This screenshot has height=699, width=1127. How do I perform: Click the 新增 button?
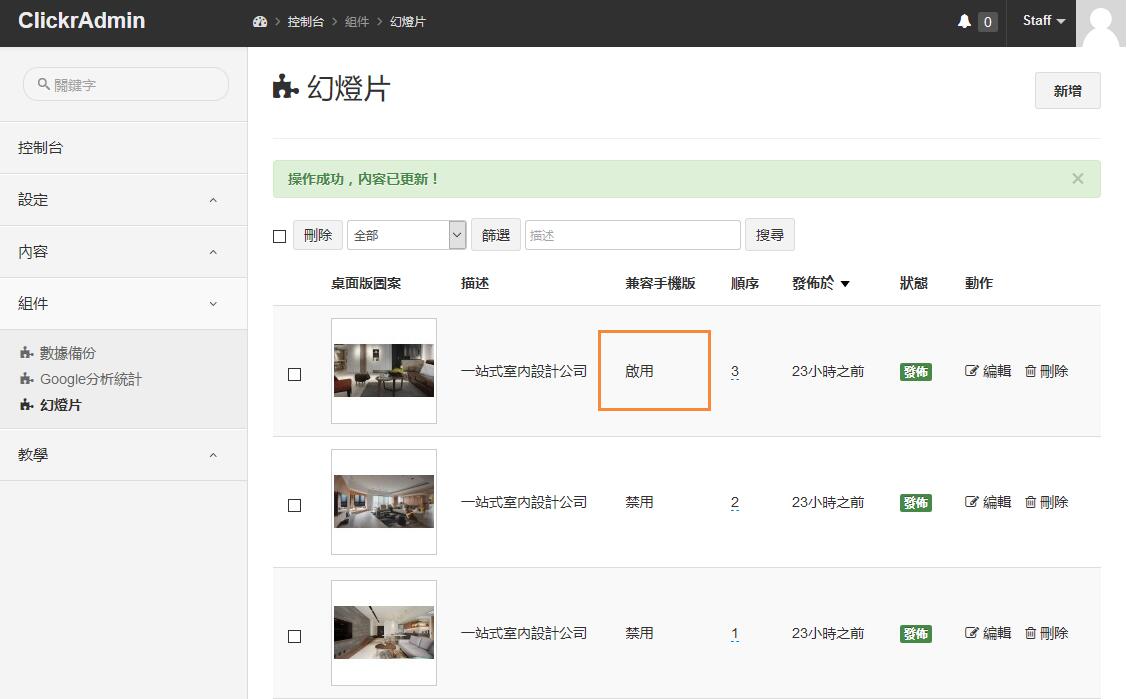[x=1067, y=91]
